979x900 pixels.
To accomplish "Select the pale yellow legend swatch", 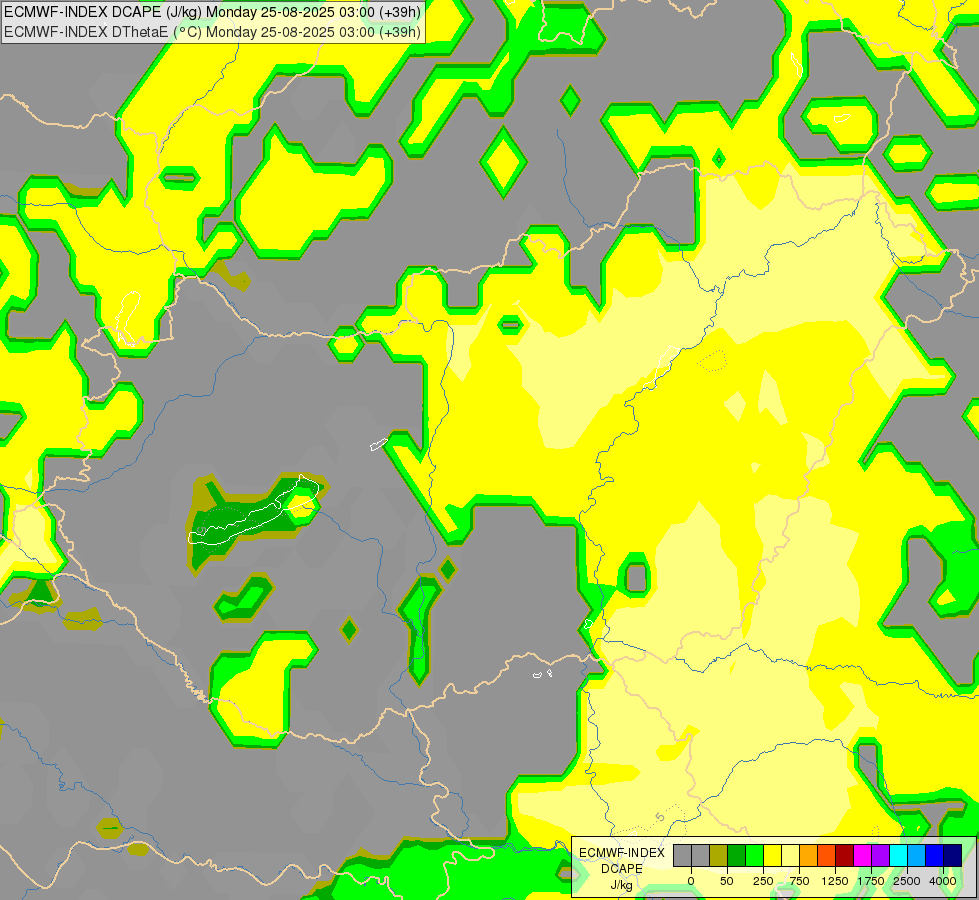I will (790, 855).
